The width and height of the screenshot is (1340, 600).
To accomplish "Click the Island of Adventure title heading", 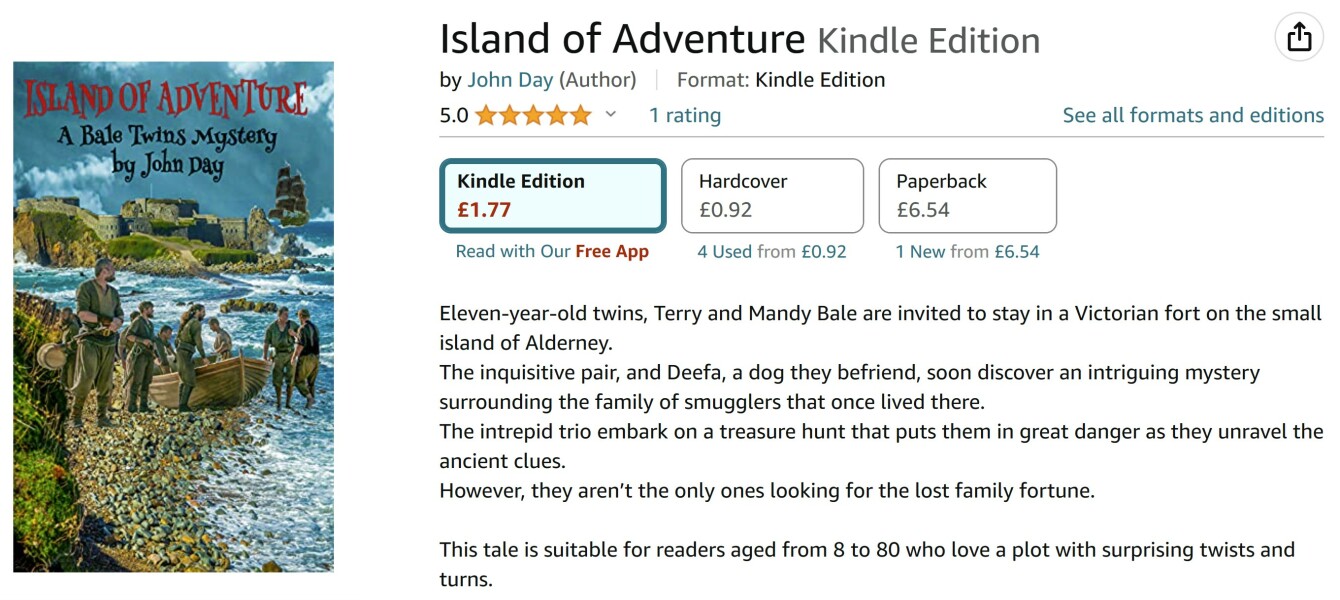I will 622,40.
